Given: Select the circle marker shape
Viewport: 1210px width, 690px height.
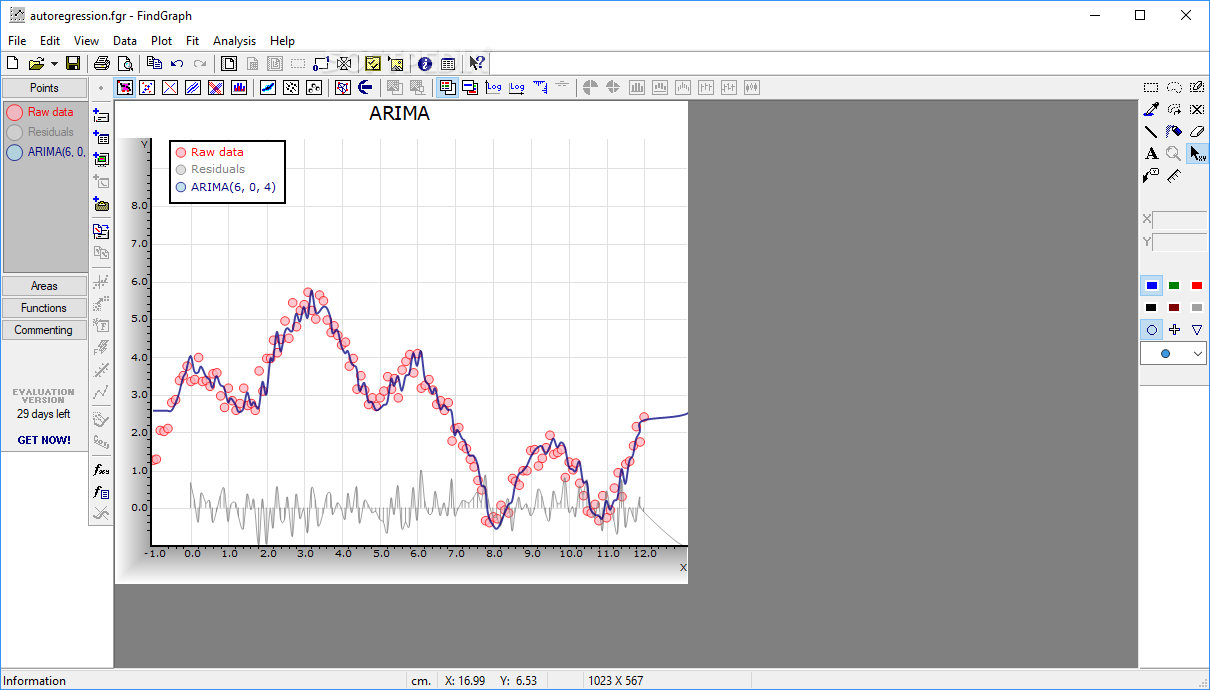Looking at the screenshot, I should [x=1151, y=329].
